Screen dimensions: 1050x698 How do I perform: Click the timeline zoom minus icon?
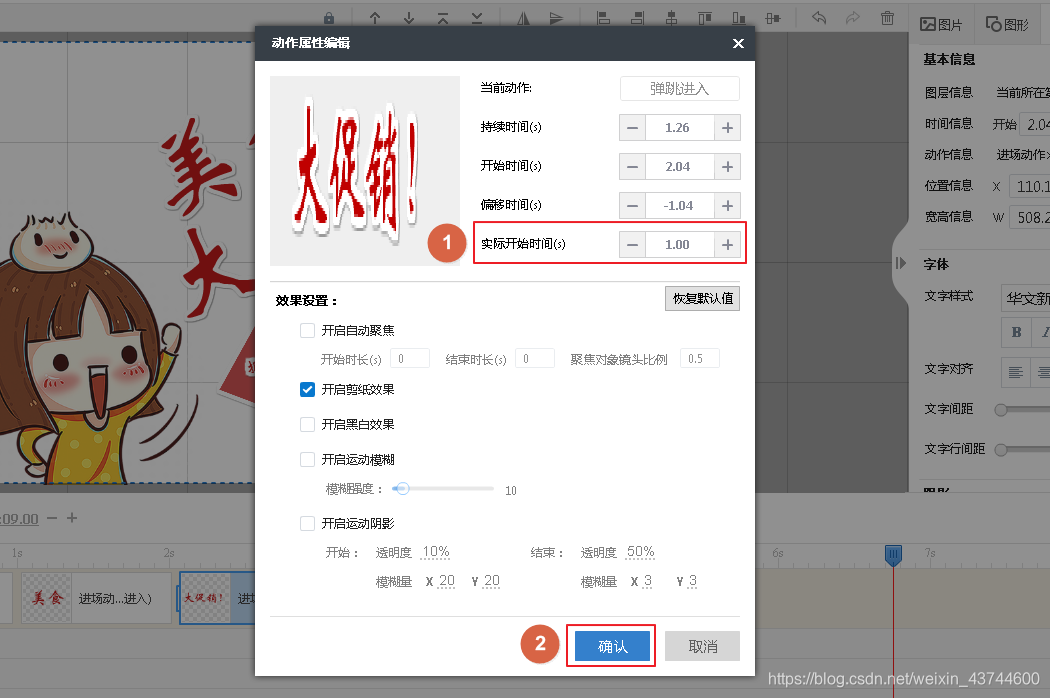point(52,518)
